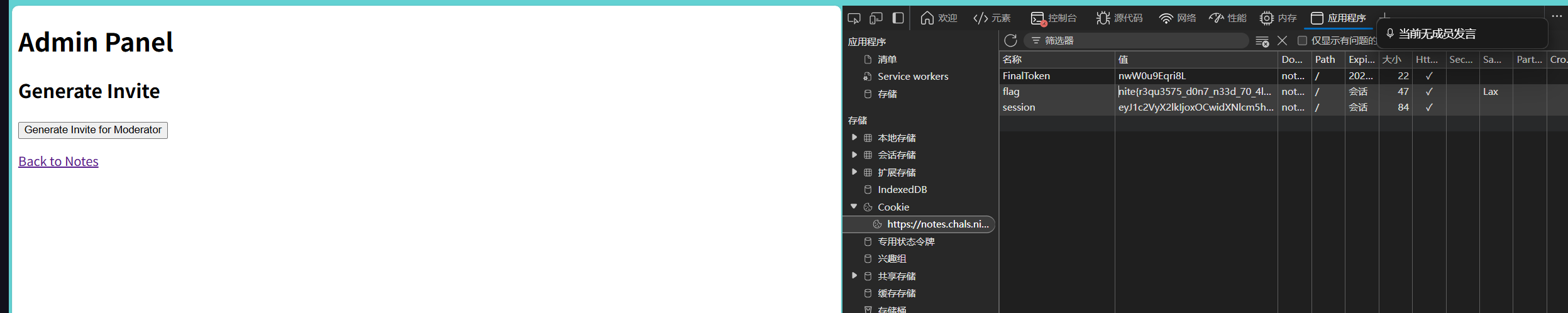The width and height of the screenshot is (1568, 313).
Task: Open the Service workers item
Action: tap(912, 77)
